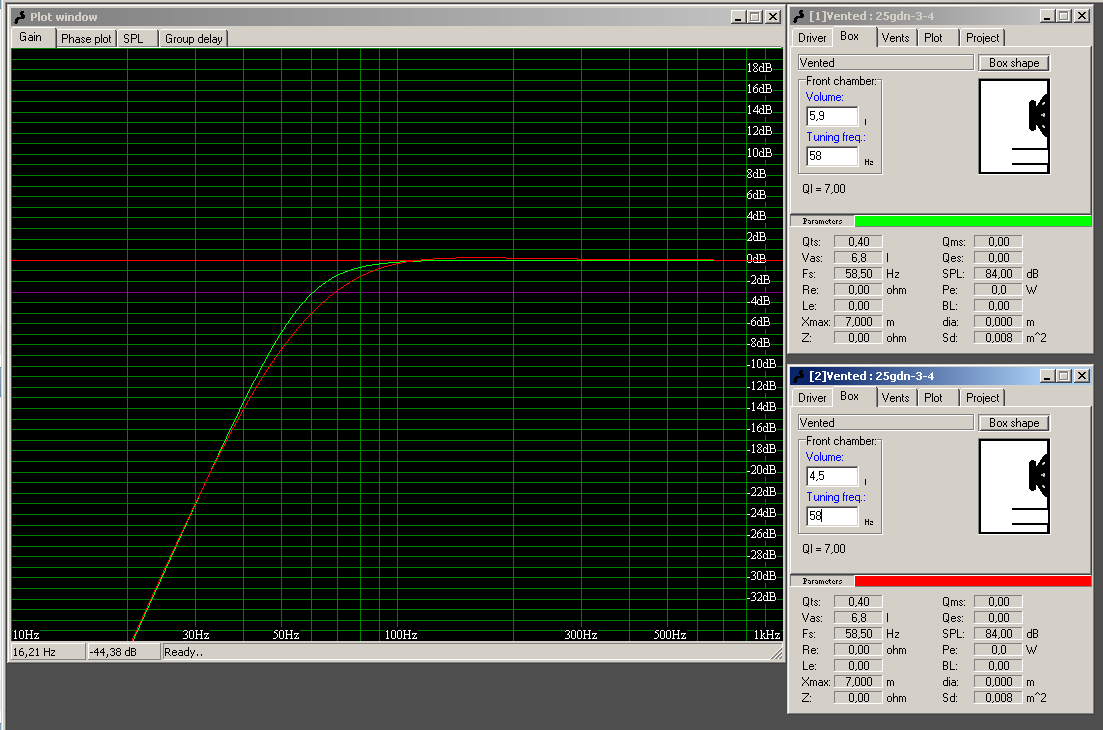Click Plot window title bar icon

coord(20,17)
